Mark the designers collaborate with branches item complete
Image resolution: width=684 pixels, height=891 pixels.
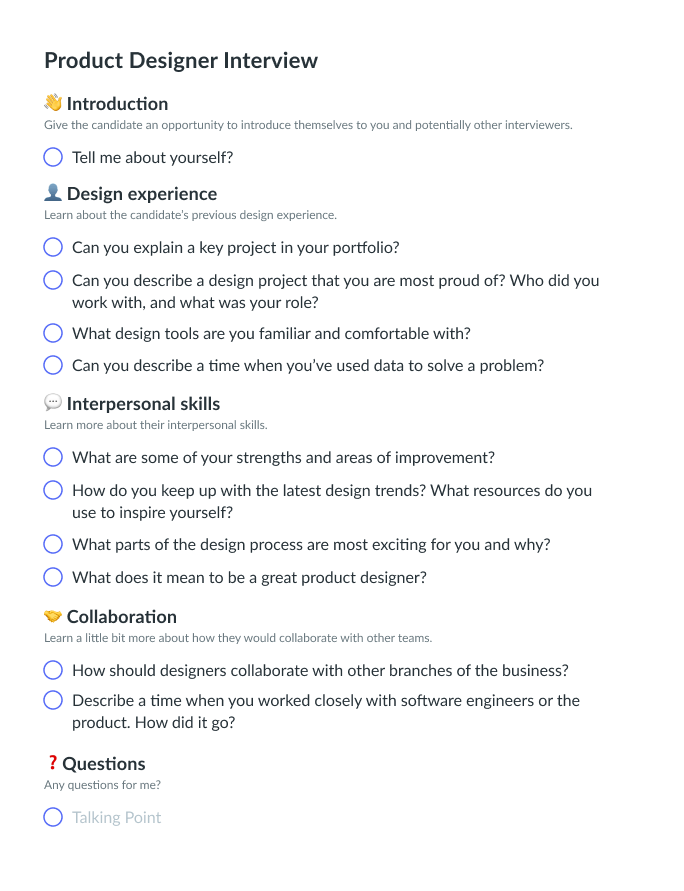(53, 670)
